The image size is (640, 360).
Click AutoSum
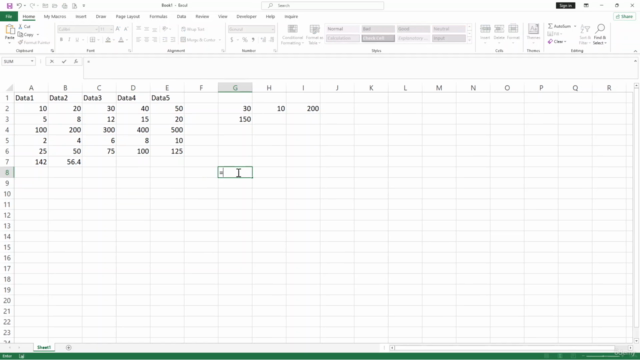point(560,26)
